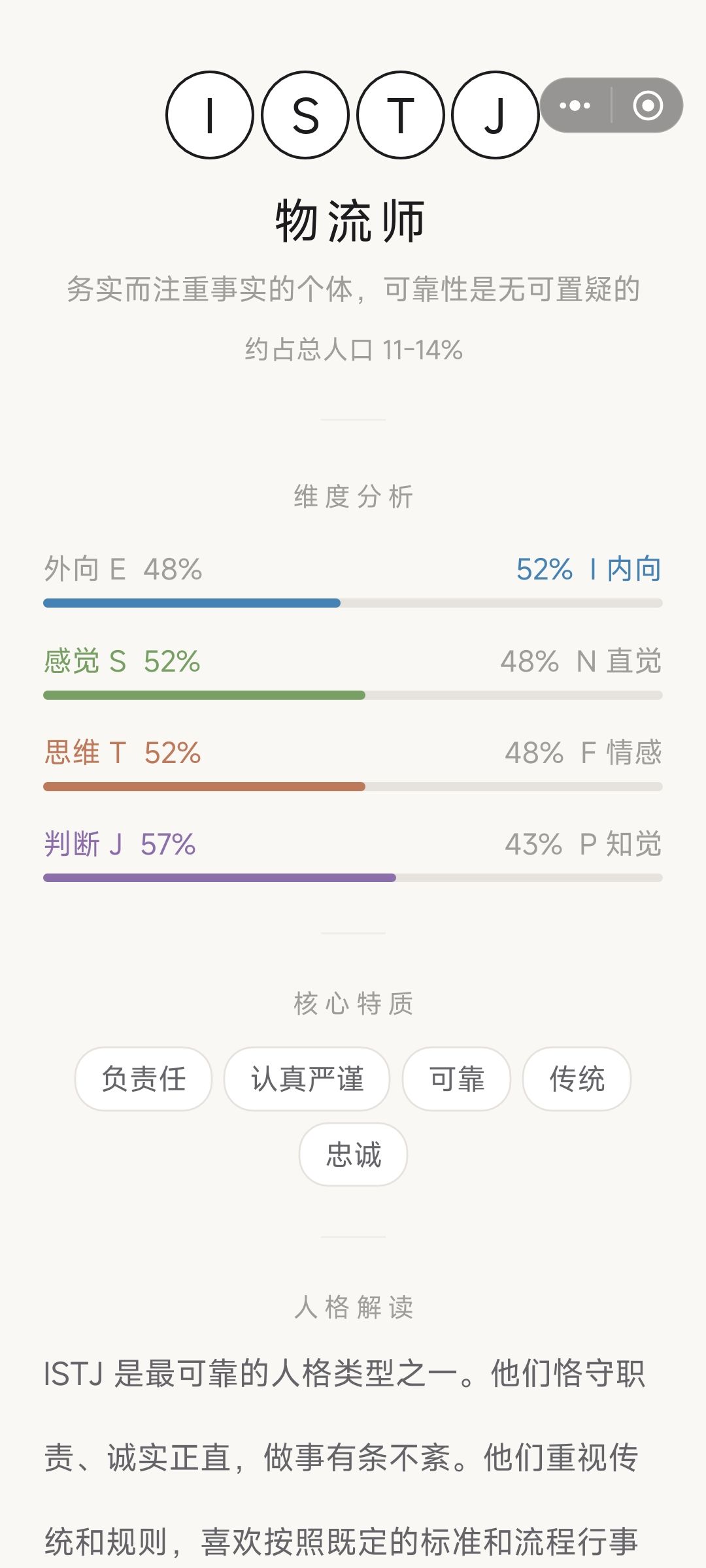This screenshot has height=1568, width=706.
Task: Open the three-dot more menu
Action: pyautogui.click(x=575, y=105)
